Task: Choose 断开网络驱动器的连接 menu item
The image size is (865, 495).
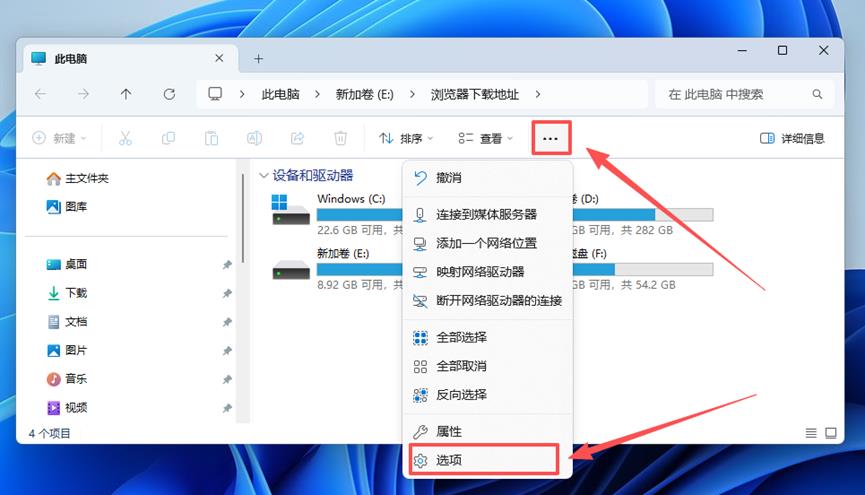Action: pyautogui.click(x=488, y=301)
